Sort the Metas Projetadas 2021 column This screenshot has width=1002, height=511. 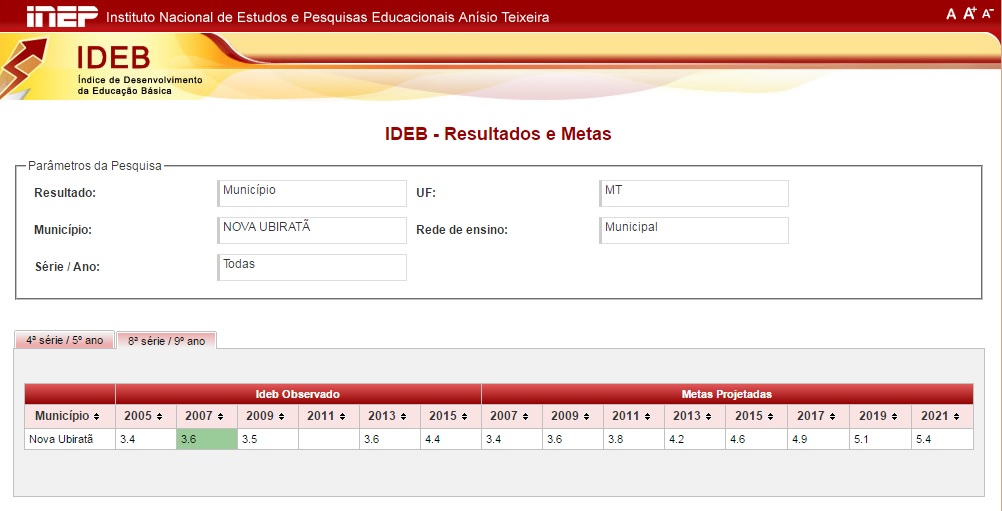pos(956,417)
